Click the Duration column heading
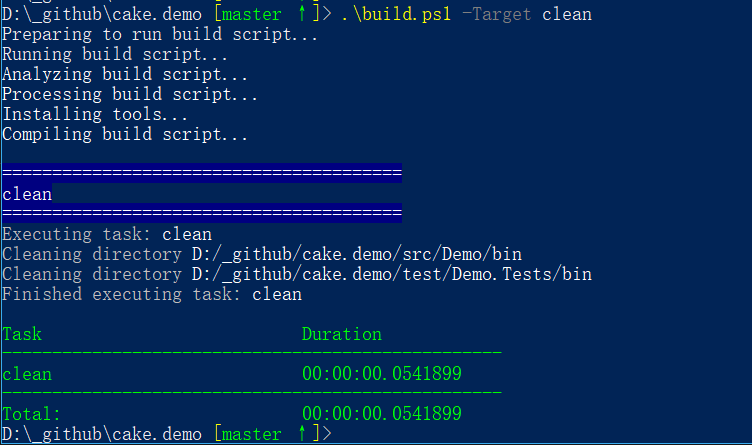Screen dimensions: 752x445 tap(342, 334)
